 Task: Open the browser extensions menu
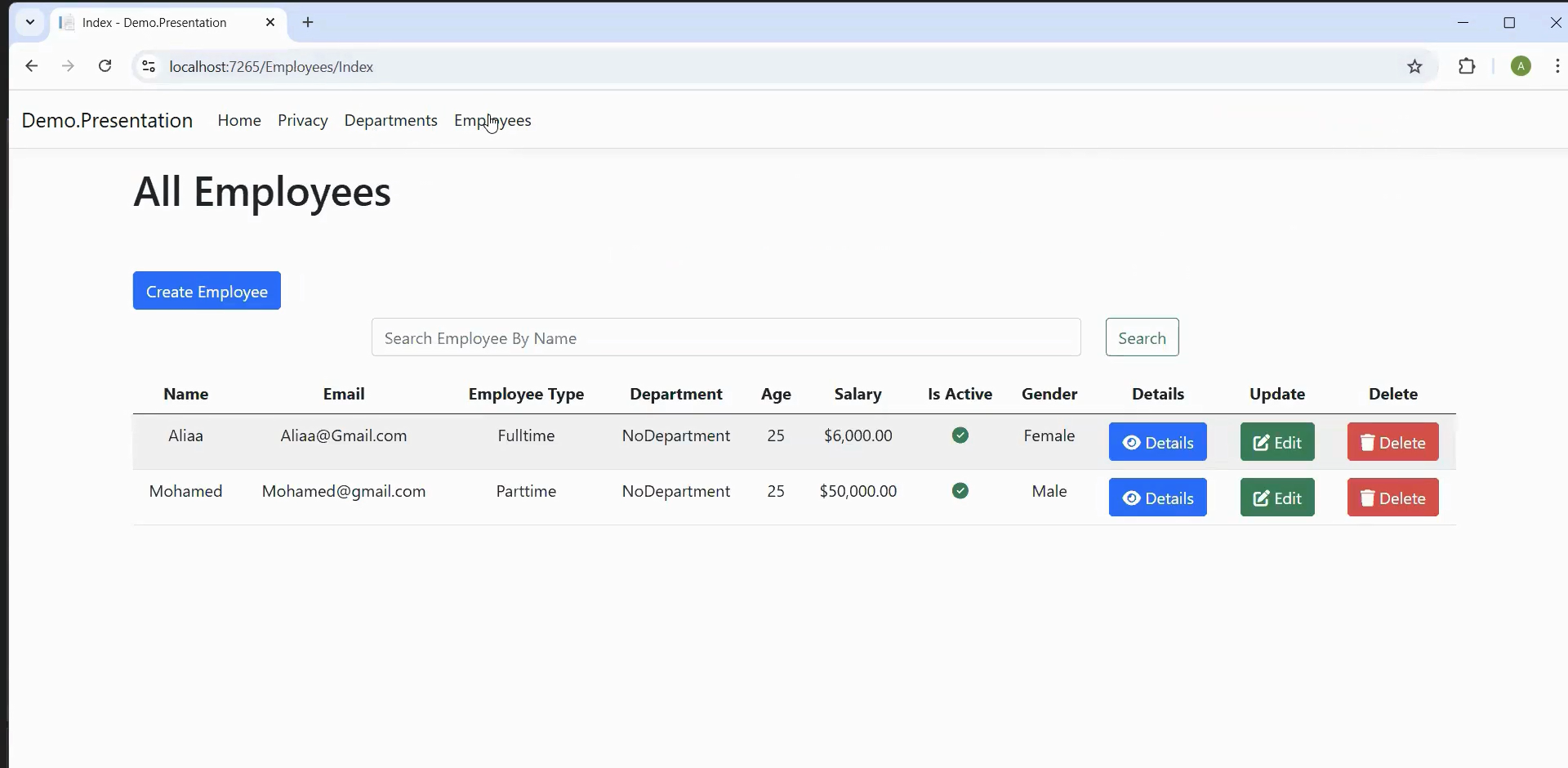(x=1467, y=66)
